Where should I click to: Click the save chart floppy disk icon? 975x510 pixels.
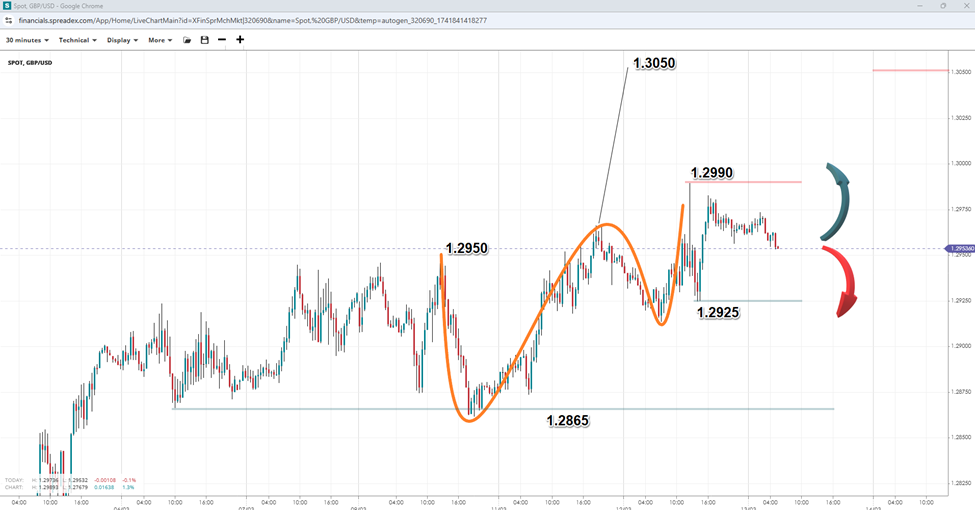coord(204,40)
